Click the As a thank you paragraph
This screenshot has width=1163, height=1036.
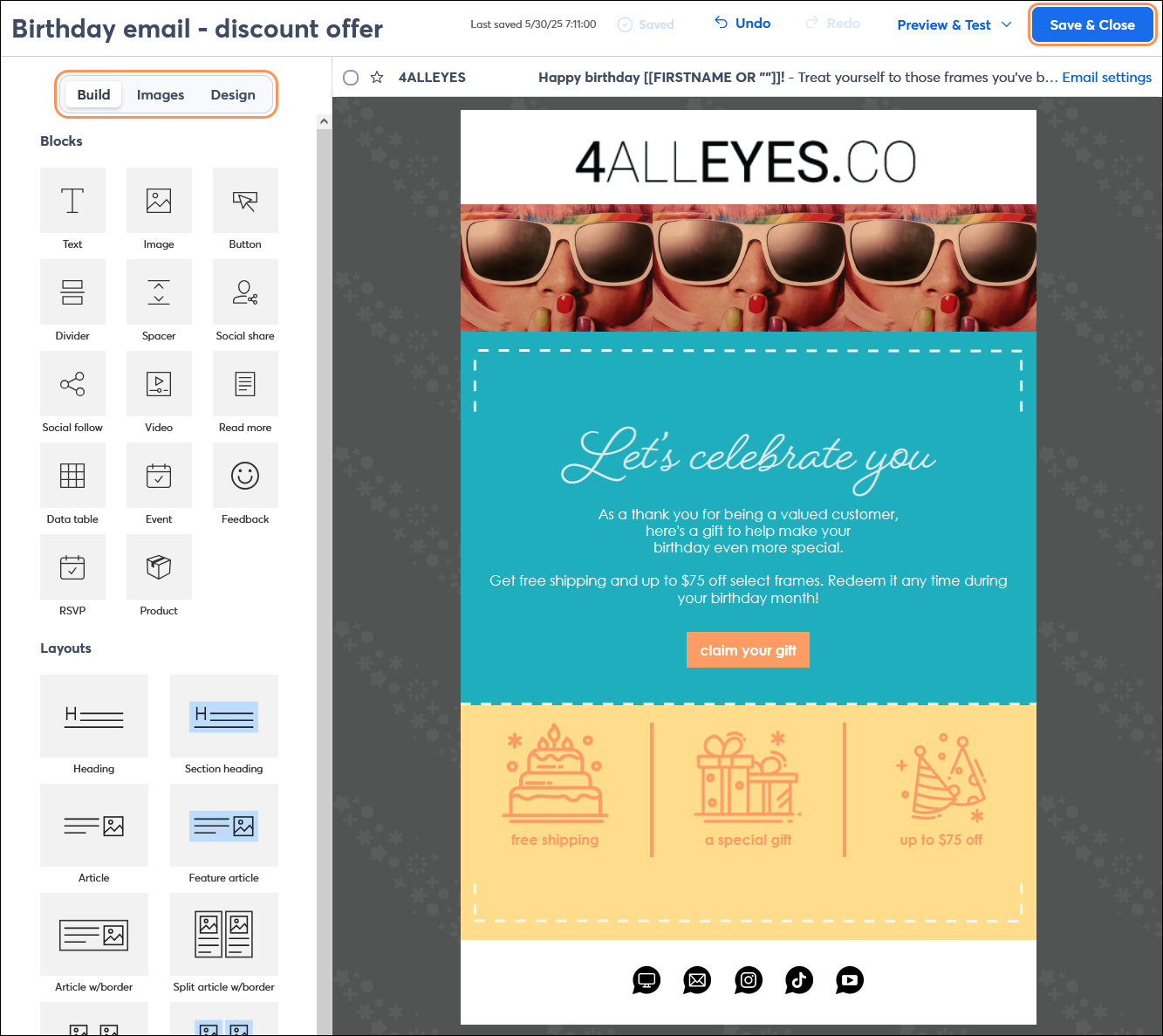(x=749, y=531)
